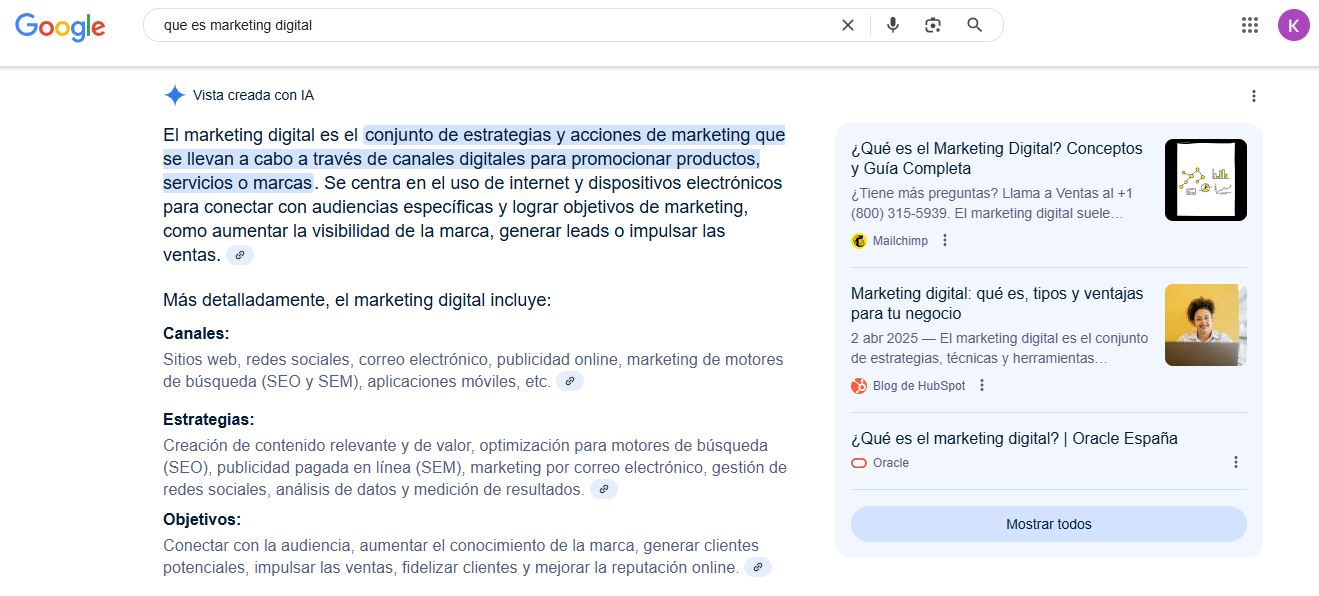Open the three-dot menu on Oracle result
This screenshot has height=596, width=1319.
(x=1236, y=462)
